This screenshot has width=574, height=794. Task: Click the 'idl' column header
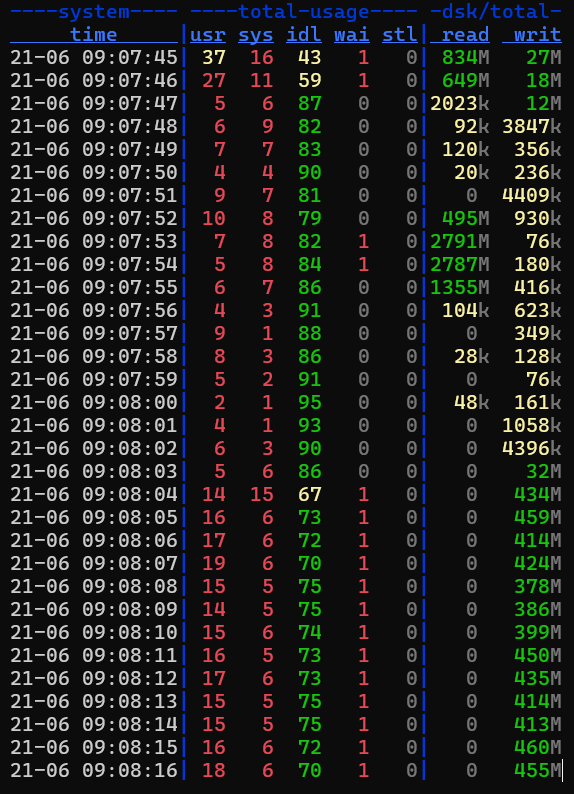tap(304, 34)
